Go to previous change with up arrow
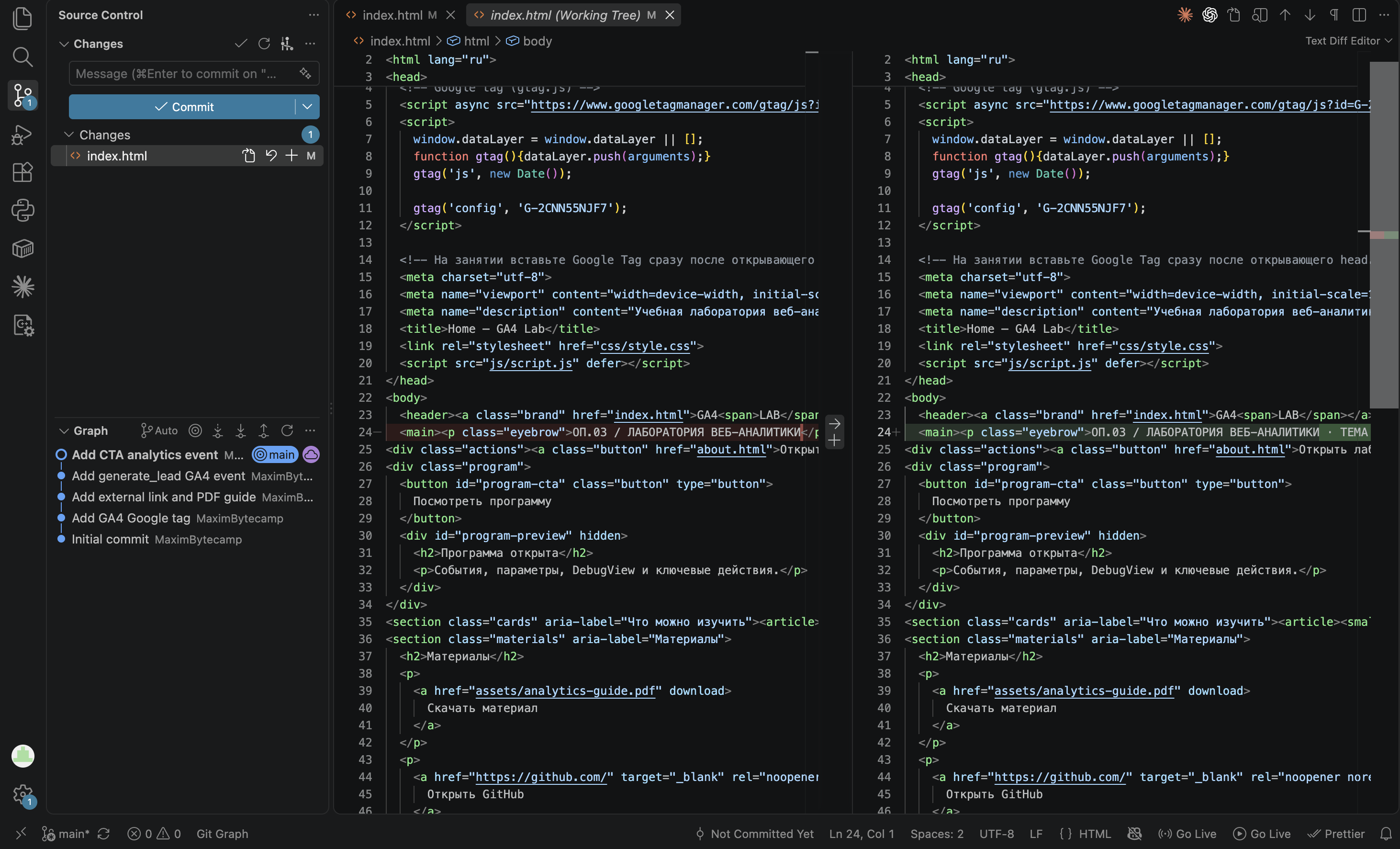This screenshot has width=1400, height=849. [x=1285, y=15]
